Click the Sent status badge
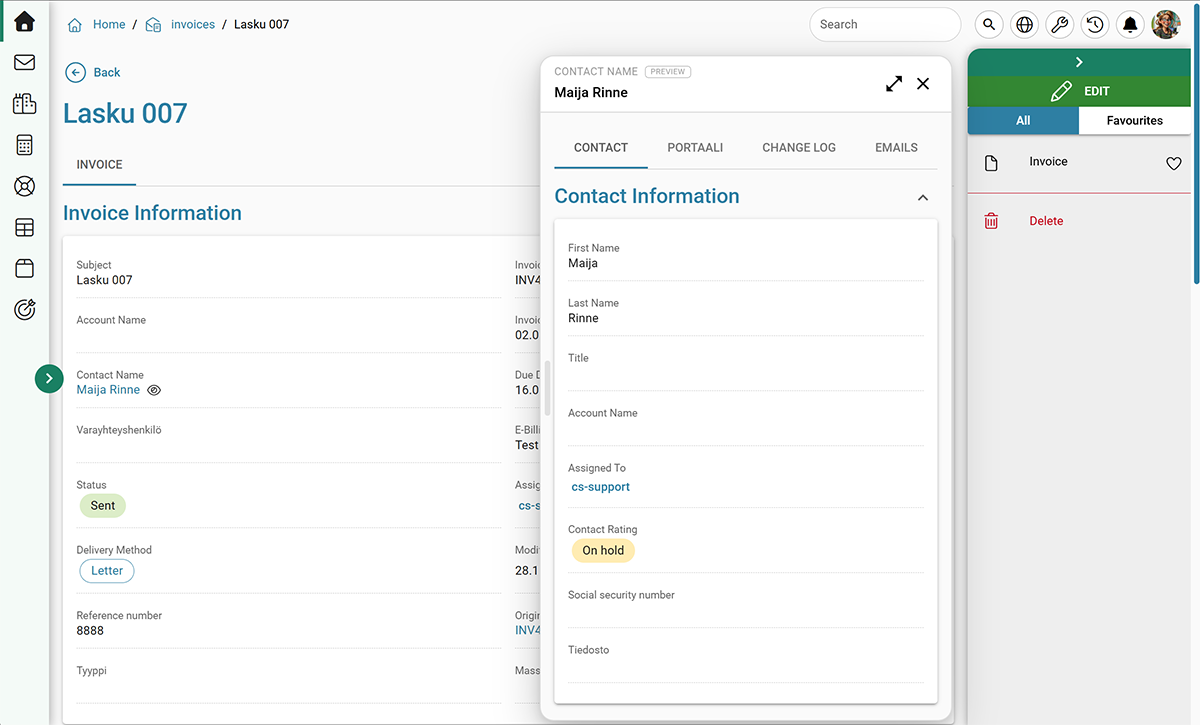The height and width of the screenshot is (725, 1200). pos(103,506)
